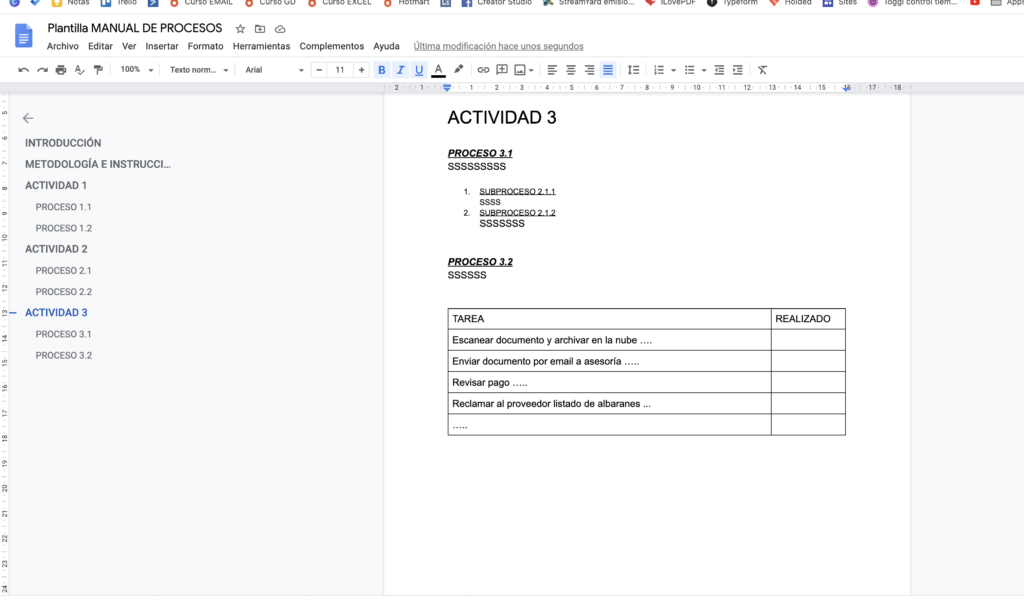
Task: Open the text color picker
Action: click(x=438, y=70)
